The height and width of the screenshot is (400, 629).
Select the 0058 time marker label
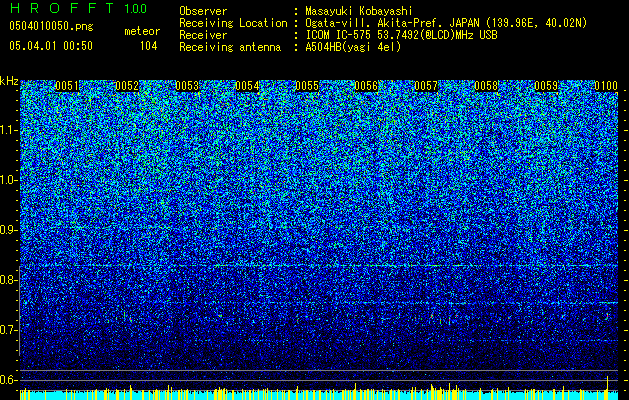(486, 86)
